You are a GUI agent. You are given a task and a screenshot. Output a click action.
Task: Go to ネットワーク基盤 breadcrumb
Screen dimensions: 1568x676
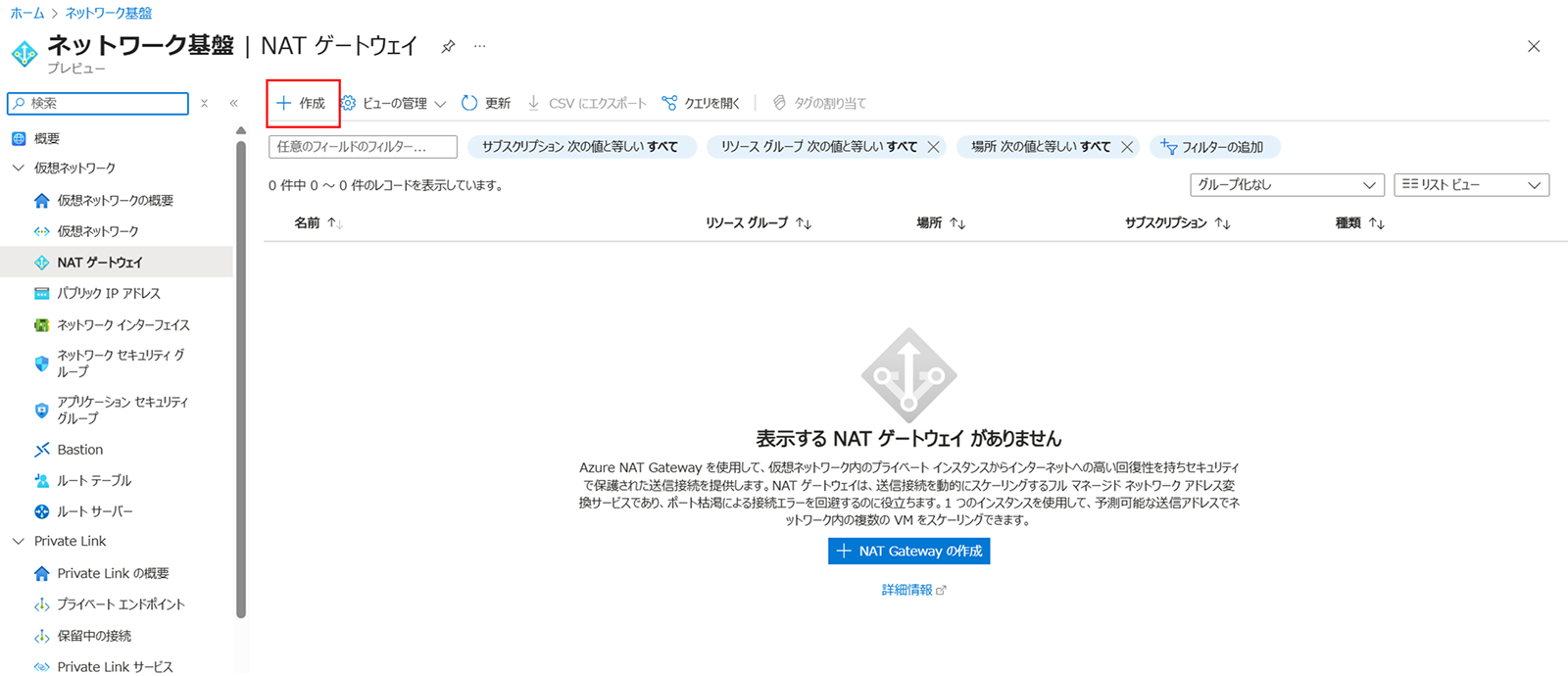pyautogui.click(x=109, y=13)
